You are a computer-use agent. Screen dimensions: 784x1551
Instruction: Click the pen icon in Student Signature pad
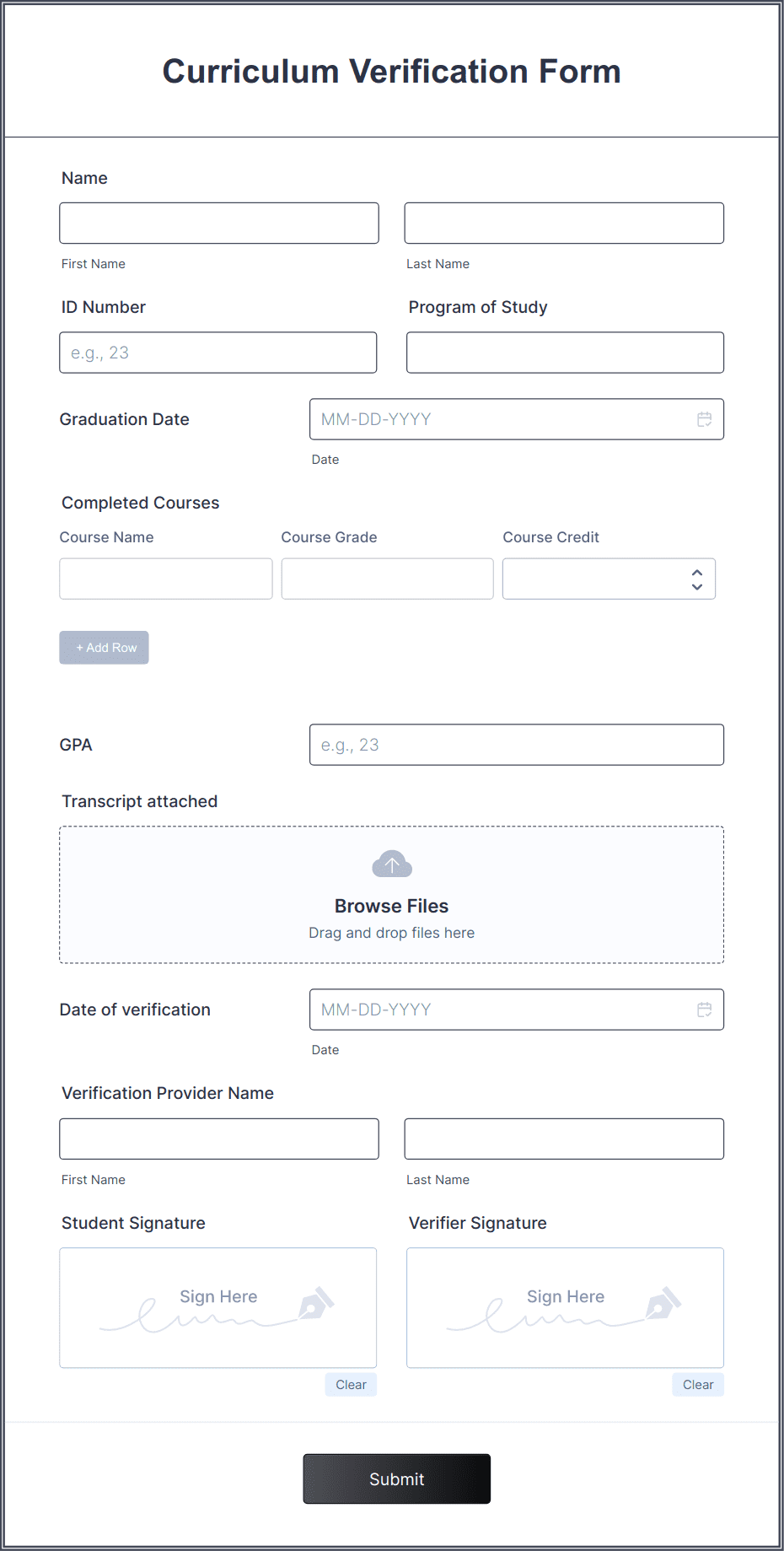click(x=313, y=1303)
